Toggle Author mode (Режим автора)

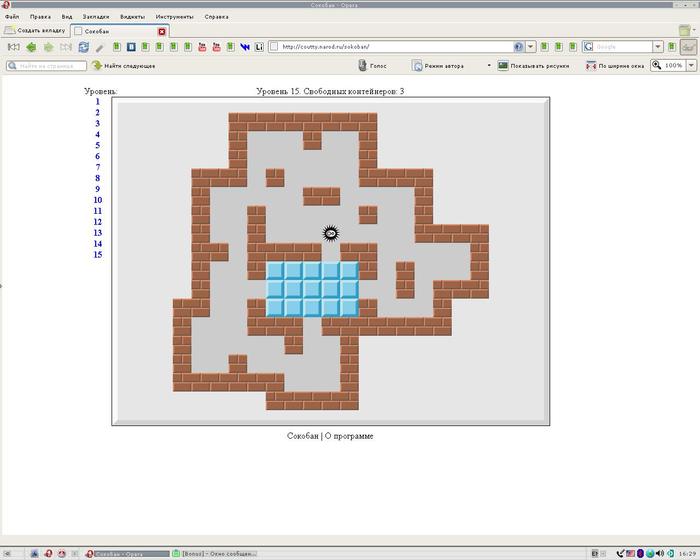[438, 66]
